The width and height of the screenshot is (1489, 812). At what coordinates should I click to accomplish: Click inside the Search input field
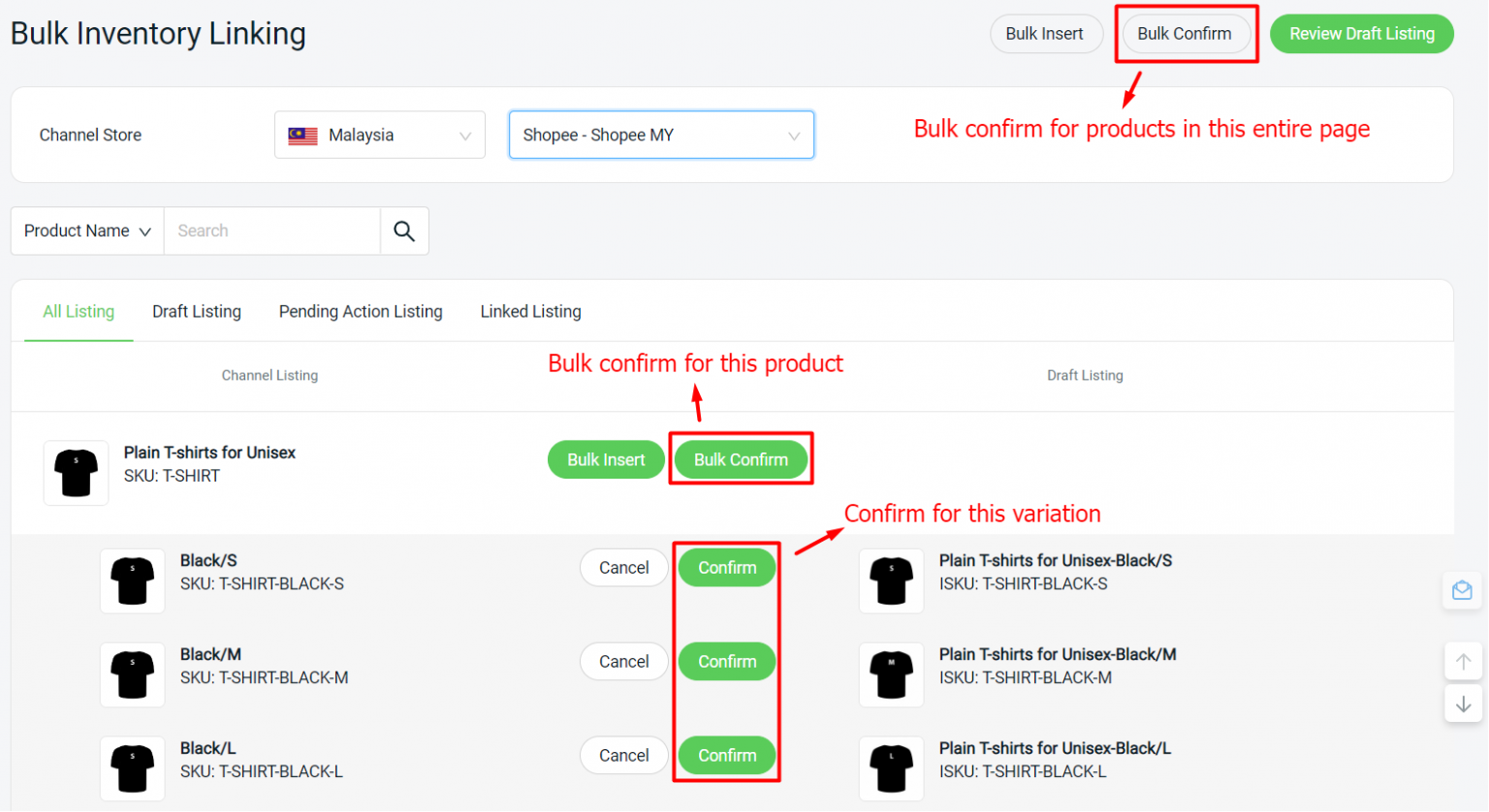(271, 231)
